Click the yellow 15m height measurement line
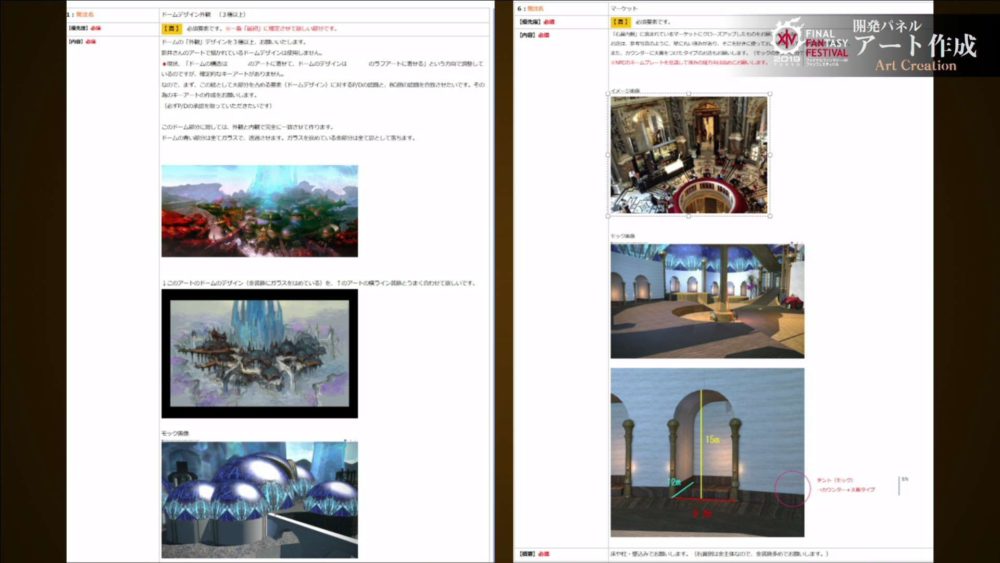 (x=702, y=440)
